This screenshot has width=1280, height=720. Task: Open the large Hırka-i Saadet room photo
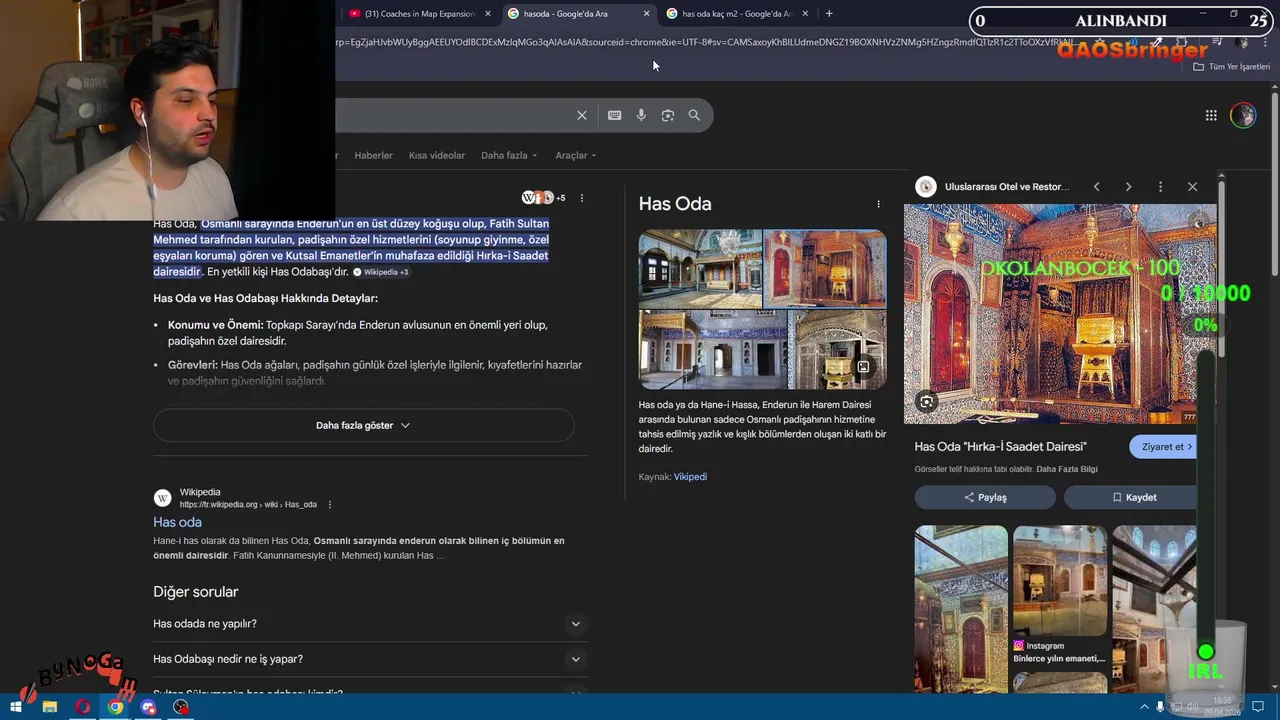[x=1060, y=314]
